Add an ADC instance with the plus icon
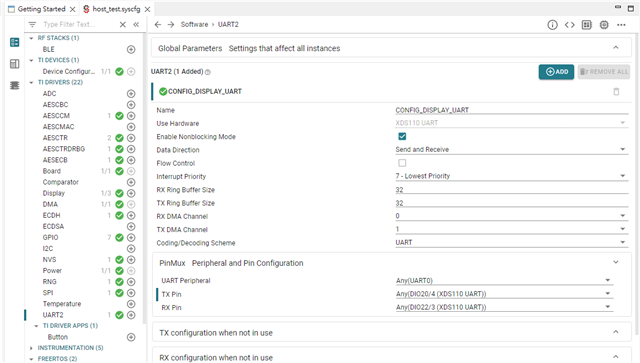The image size is (640, 363). click(x=131, y=94)
